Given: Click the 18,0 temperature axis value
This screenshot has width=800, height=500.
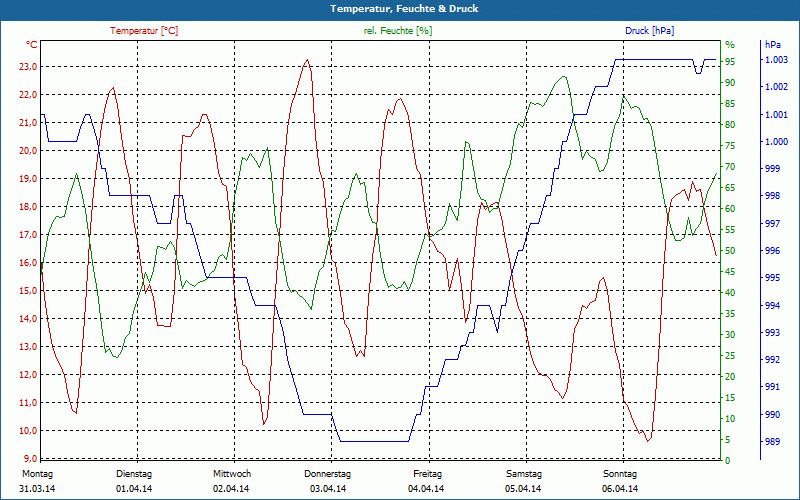Looking at the screenshot, I should 28,207.
